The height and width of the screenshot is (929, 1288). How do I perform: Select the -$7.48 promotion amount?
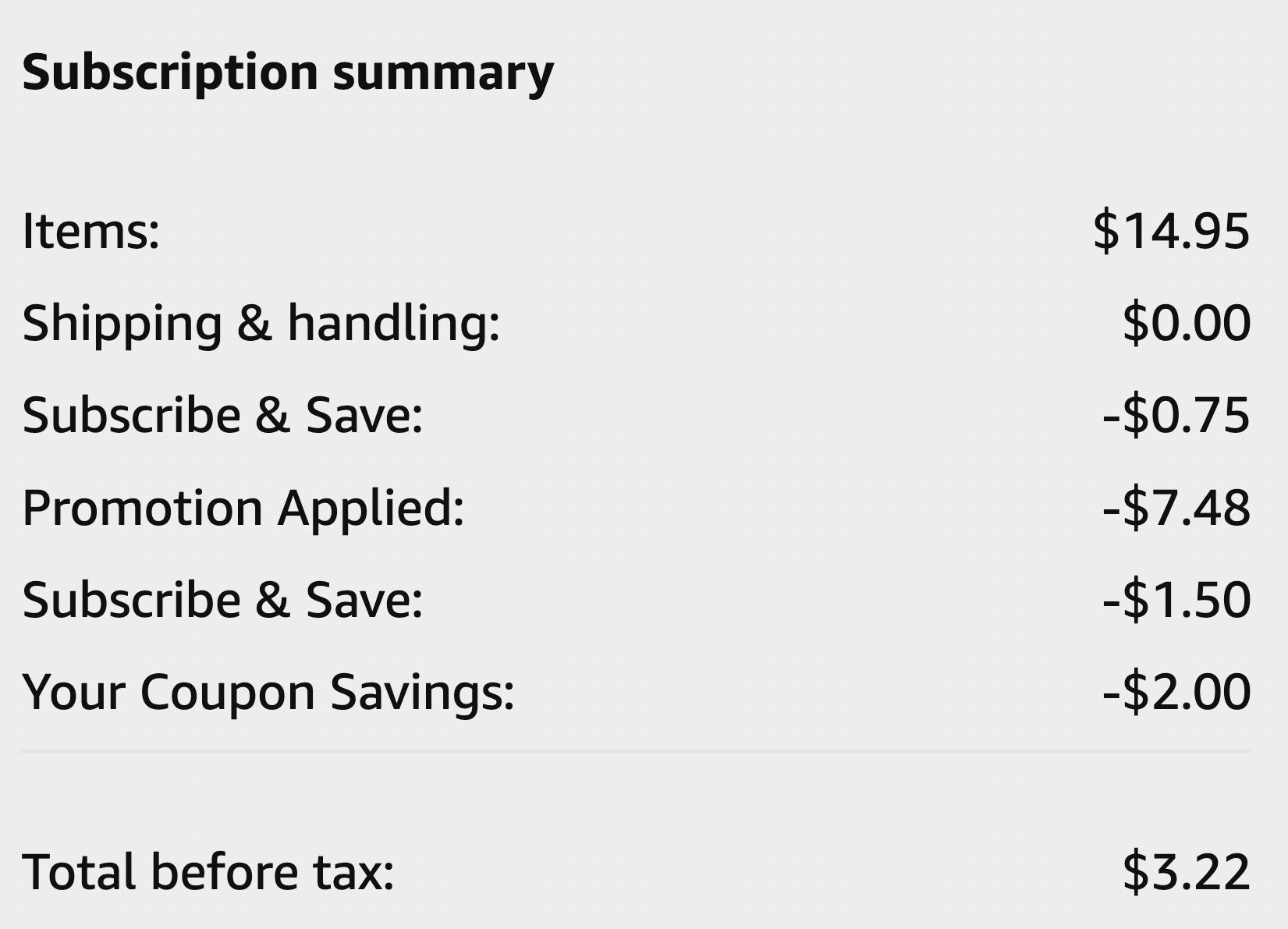(x=1176, y=508)
